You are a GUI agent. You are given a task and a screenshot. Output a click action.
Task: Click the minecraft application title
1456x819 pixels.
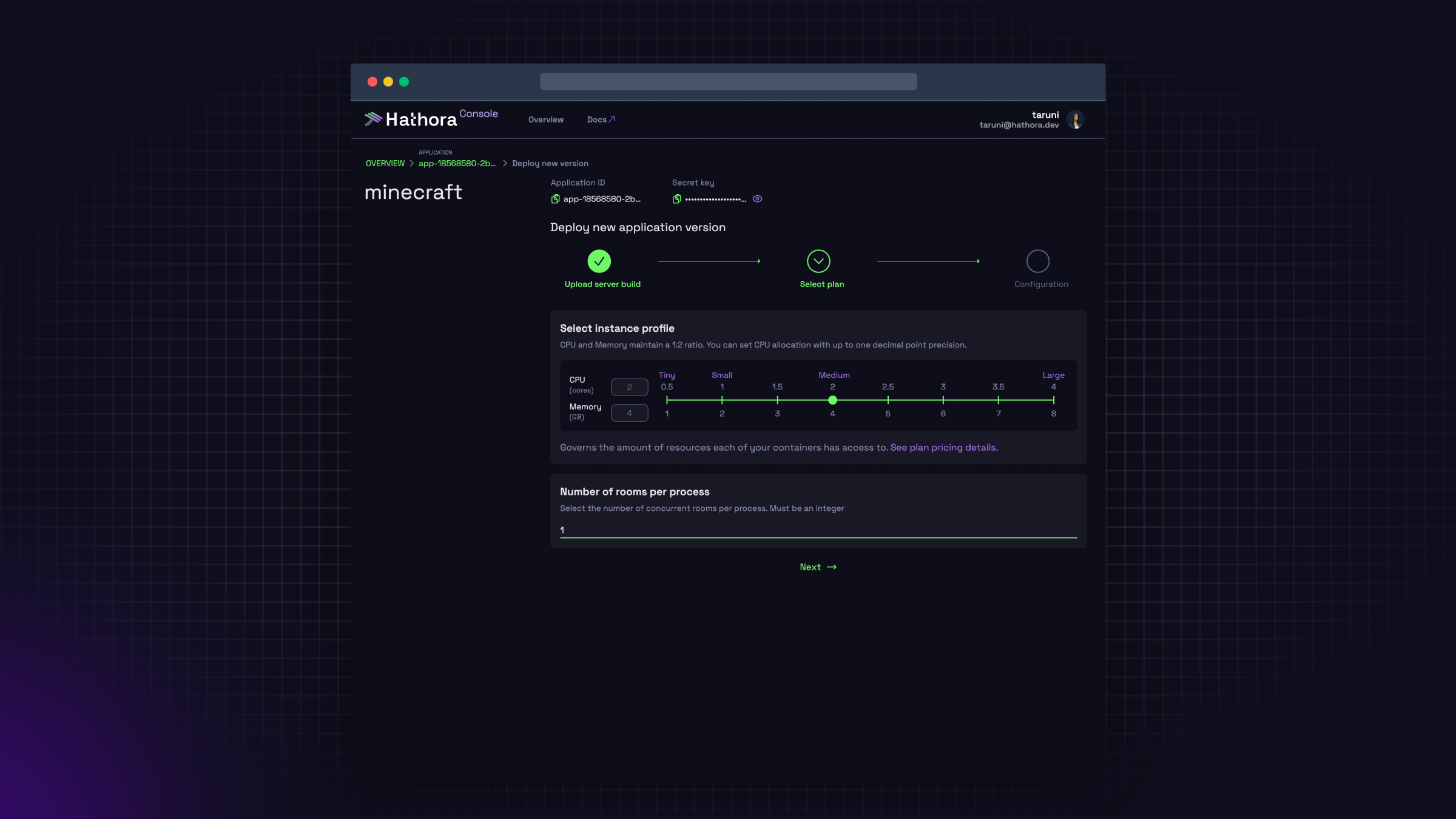(413, 192)
